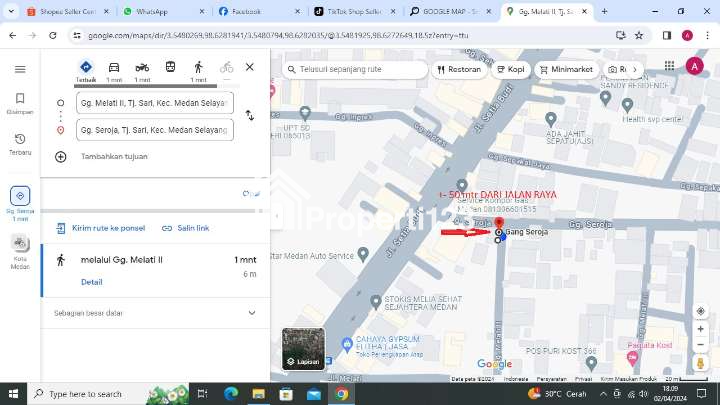Image resolution: width=720 pixels, height=405 pixels.
Task: Select Gg. Seroja recent route in sidebar
Action: (x=20, y=203)
